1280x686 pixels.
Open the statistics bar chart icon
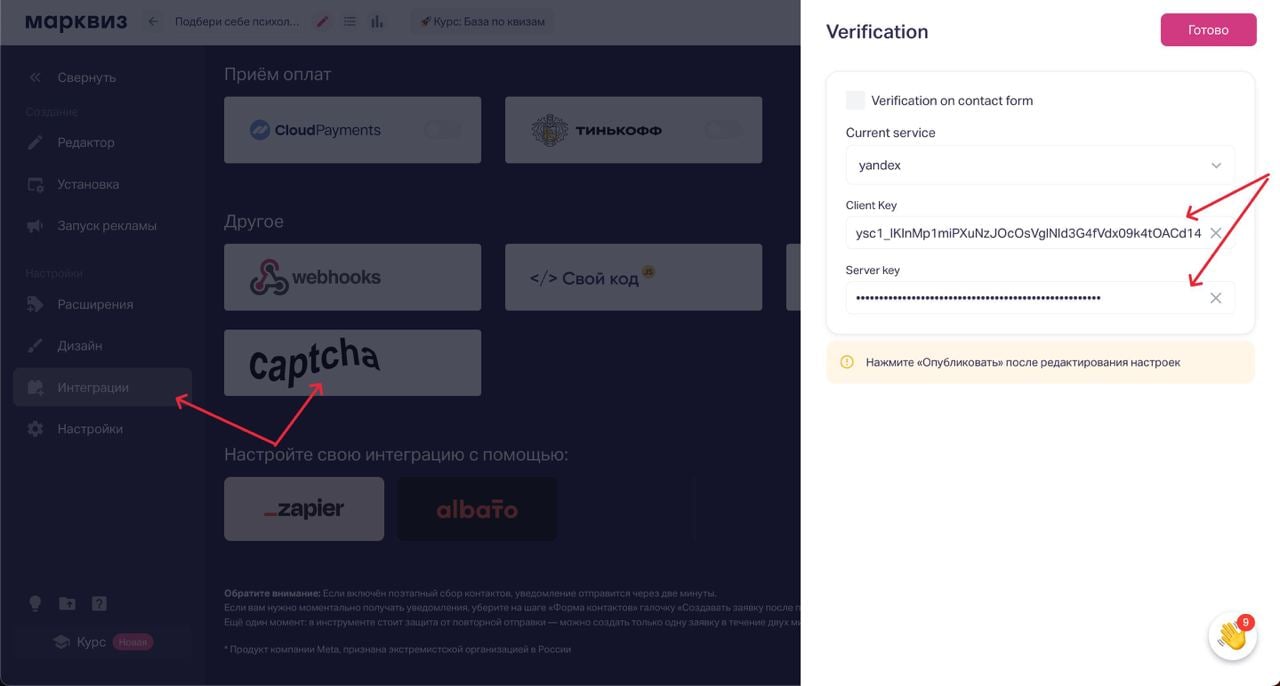377,21
